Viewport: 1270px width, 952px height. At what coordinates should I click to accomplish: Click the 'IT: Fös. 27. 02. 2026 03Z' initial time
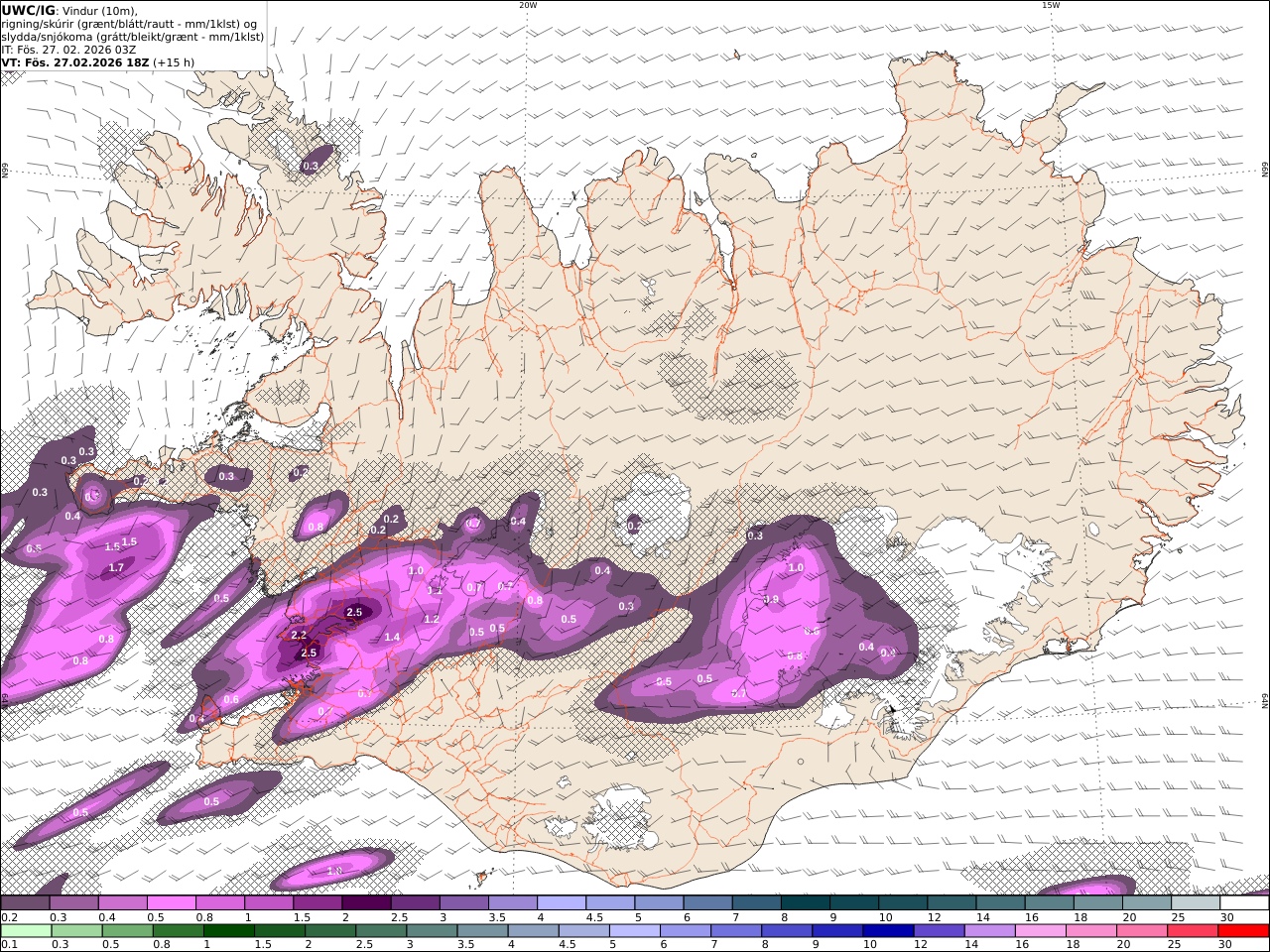point(68,49)
